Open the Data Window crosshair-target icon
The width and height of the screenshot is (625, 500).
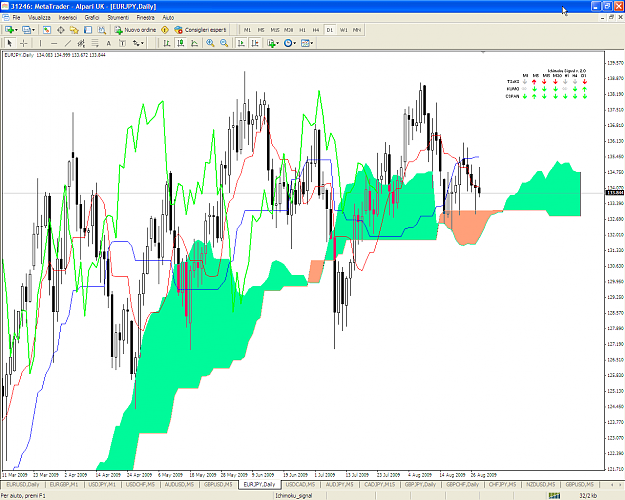tap(61, 30)
